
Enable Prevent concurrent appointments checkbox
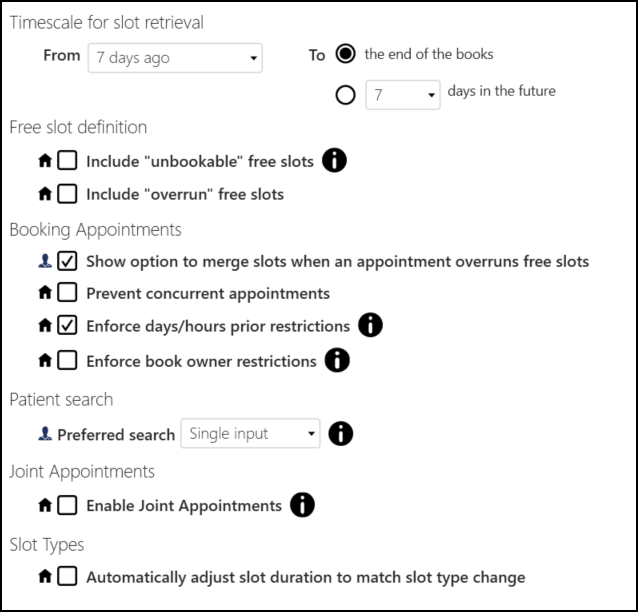pos(67,293)
